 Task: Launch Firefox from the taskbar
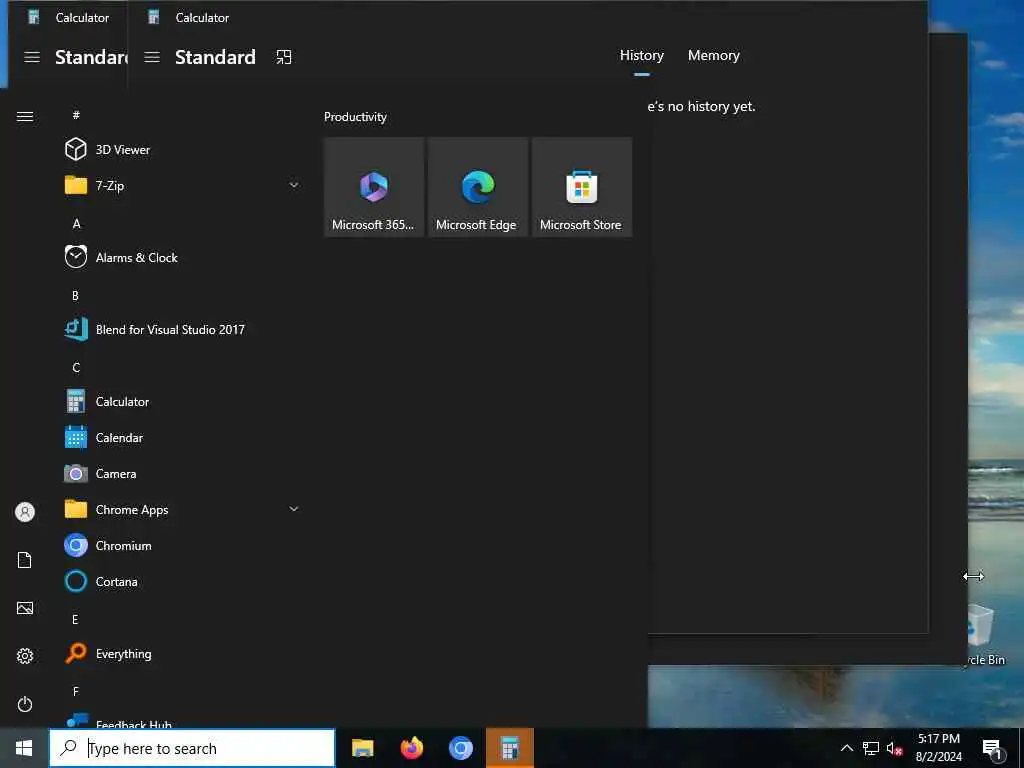[x=411, y=748]
